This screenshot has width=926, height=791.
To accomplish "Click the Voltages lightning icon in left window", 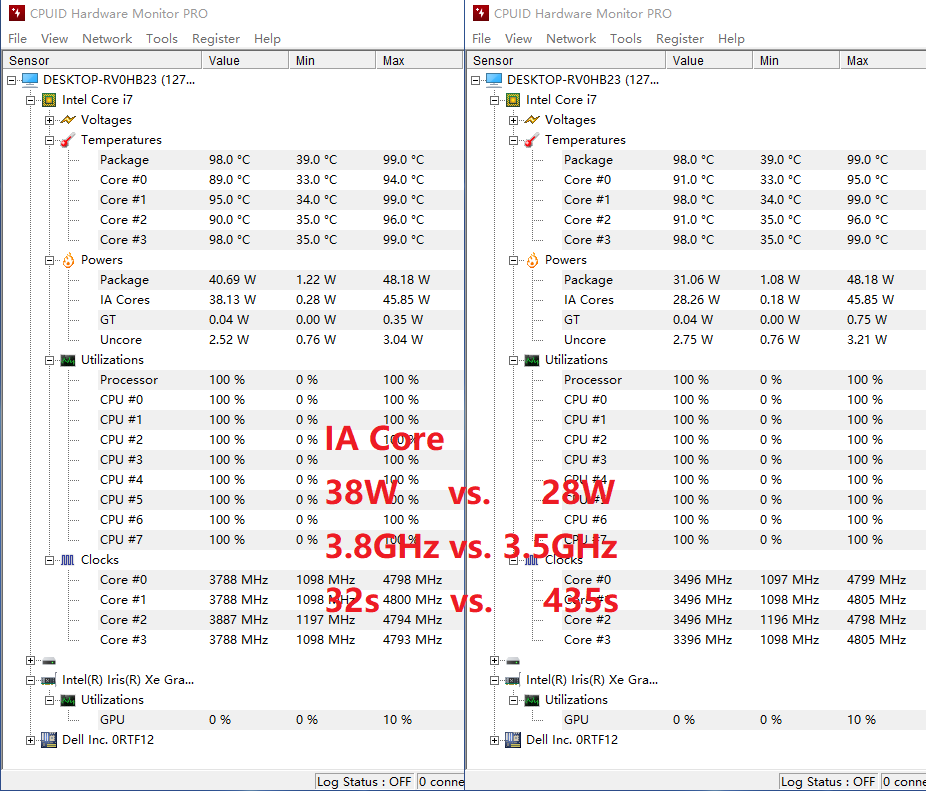I will tap(68, 120).
